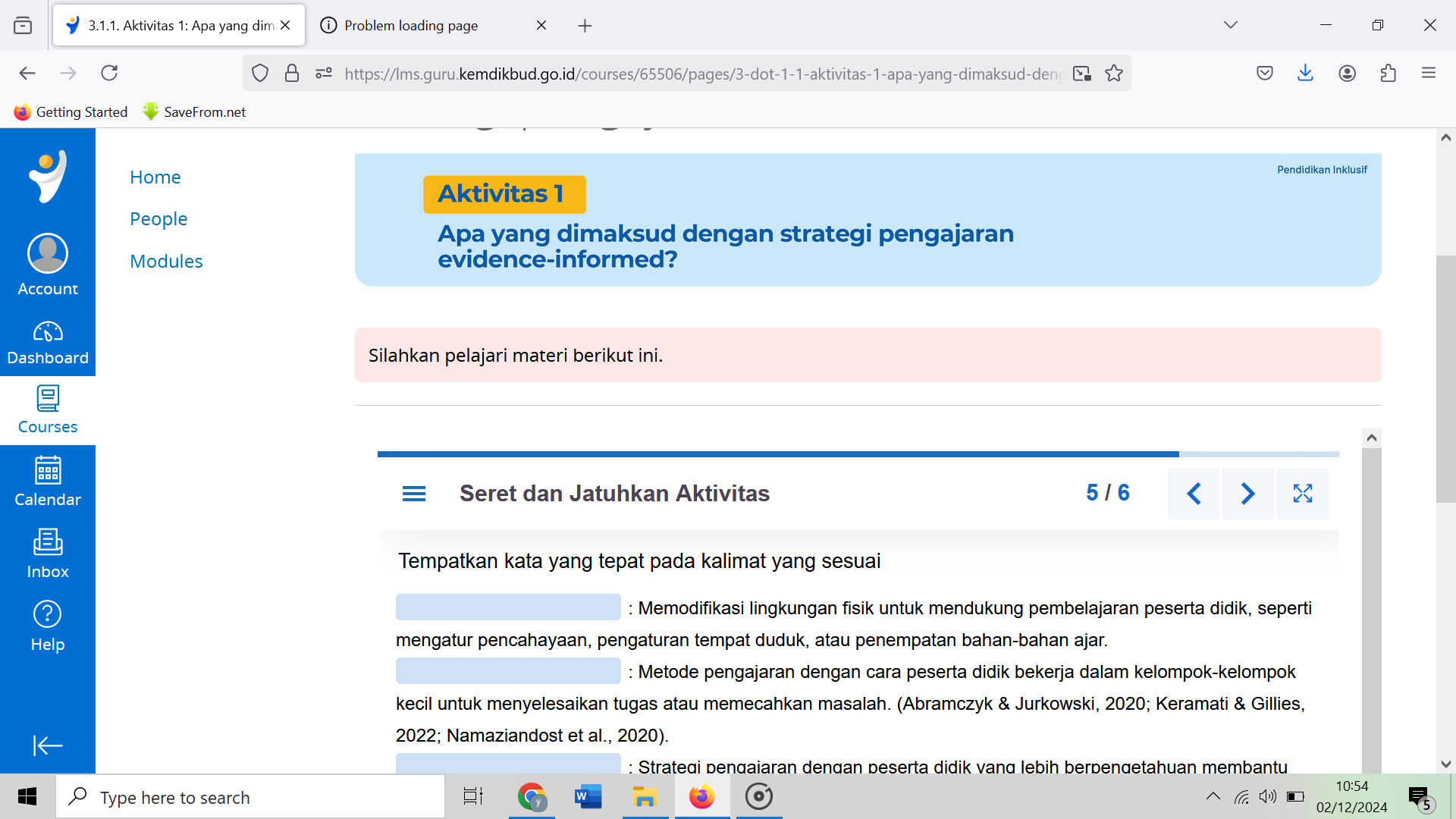Open the Windows Start menu
1456x819 pixels.
tap(27, 797)
